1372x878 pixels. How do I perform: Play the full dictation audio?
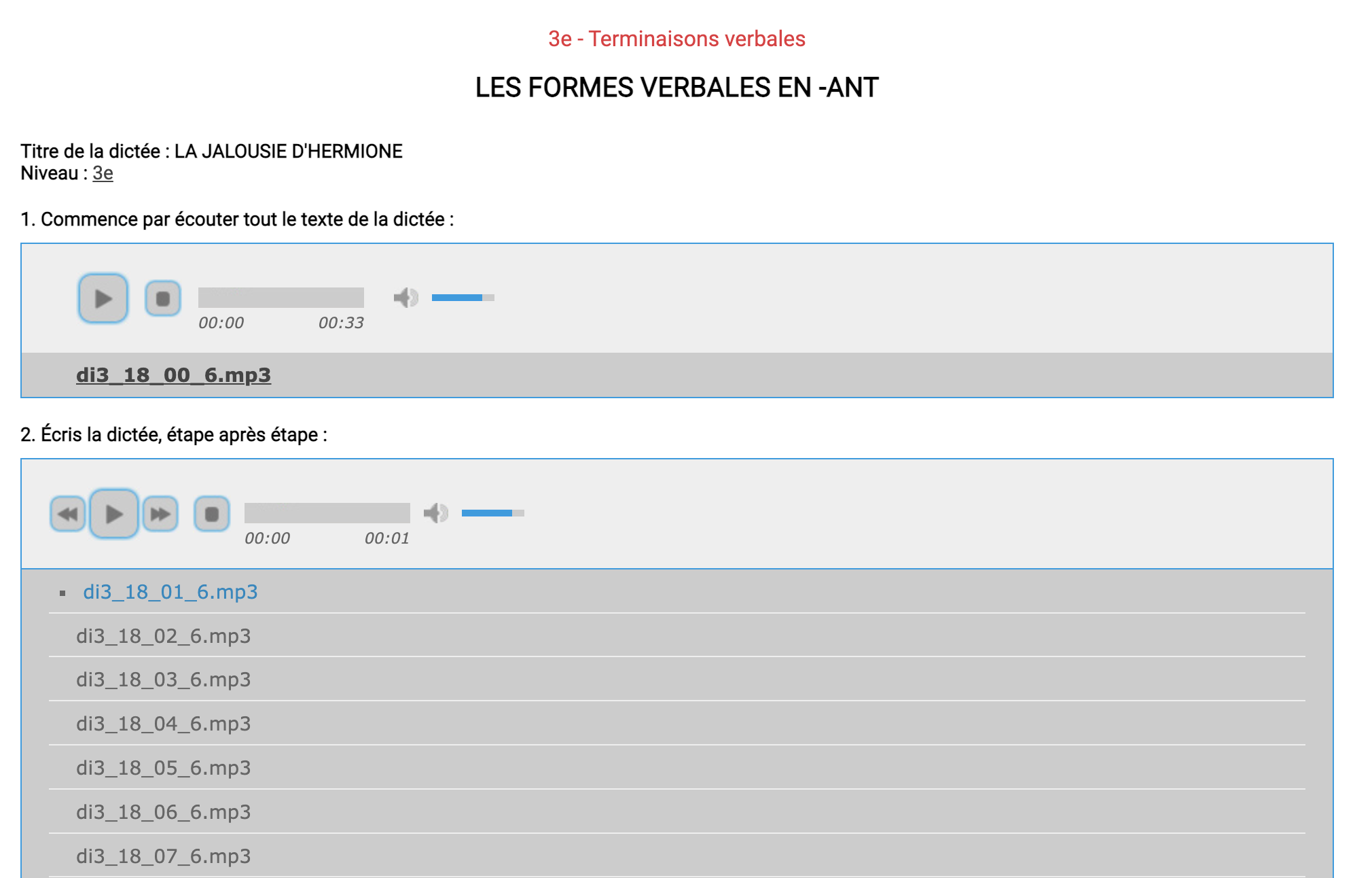(x=103, y=298)
